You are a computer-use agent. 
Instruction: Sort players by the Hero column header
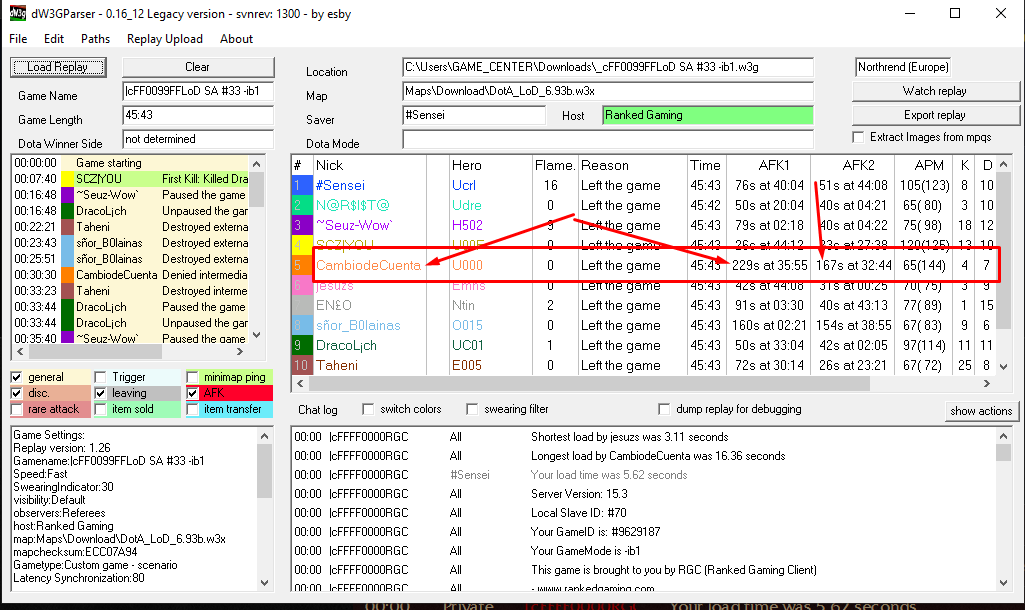[490, 165]
